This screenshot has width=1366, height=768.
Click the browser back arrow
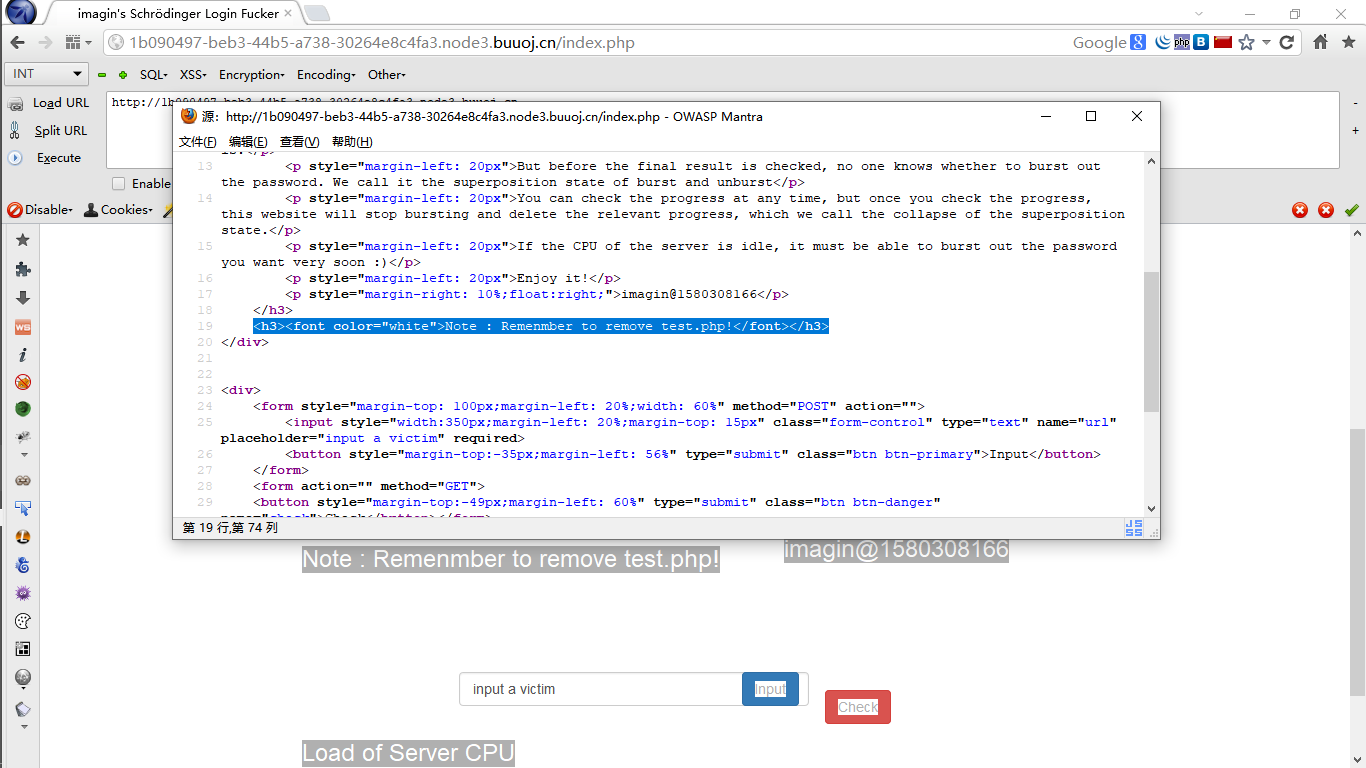point(17,42)
